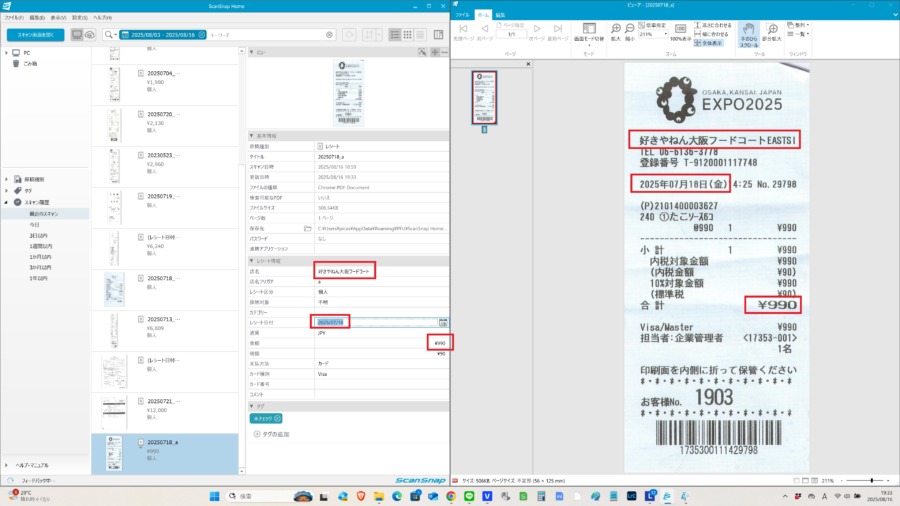Screen dimensions: 900x506
Task: Open the search options magnifier dropdown
Action: [x=109, y=35]
